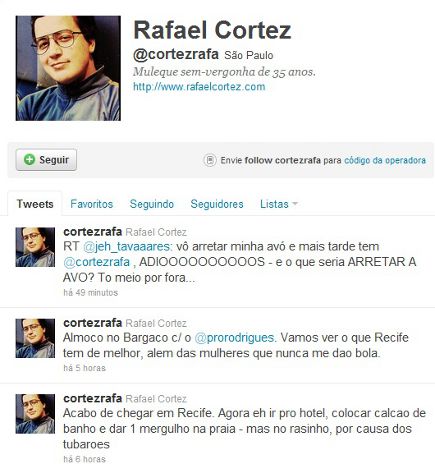435x464 pixels.
Task: Switch to the Tweets tab
Action: click(x=35, y=204)
